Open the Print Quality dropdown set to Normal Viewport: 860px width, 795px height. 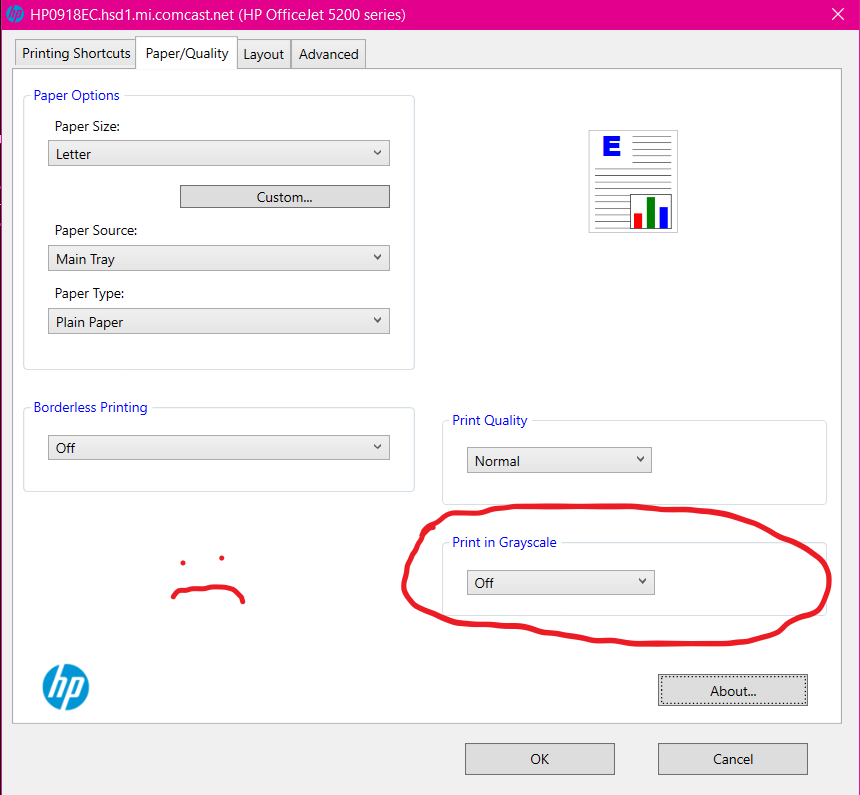(559, 460)
